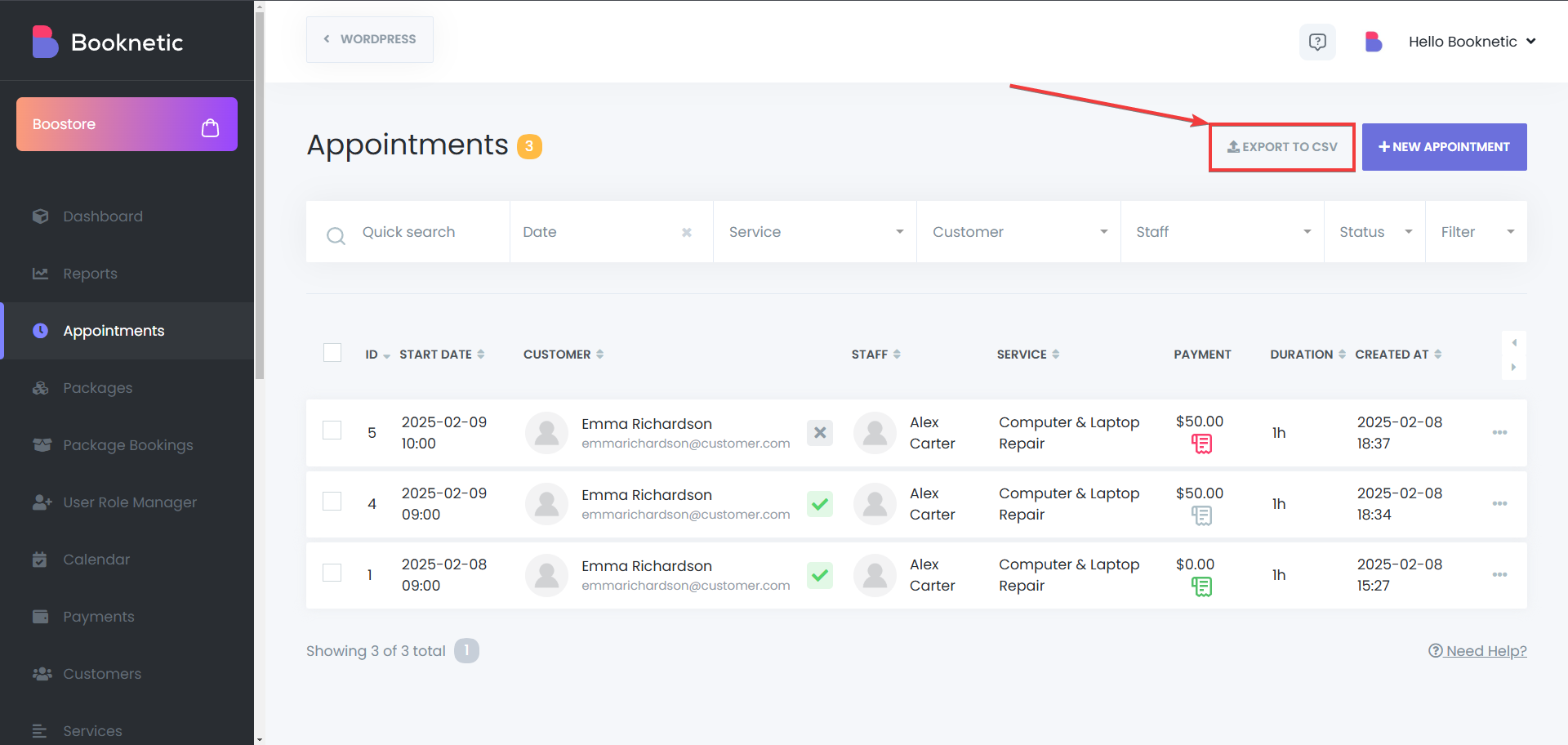Go to Package Bookings in sidebar
Screen dimensions: 1568x745
(x=127, y=445)
